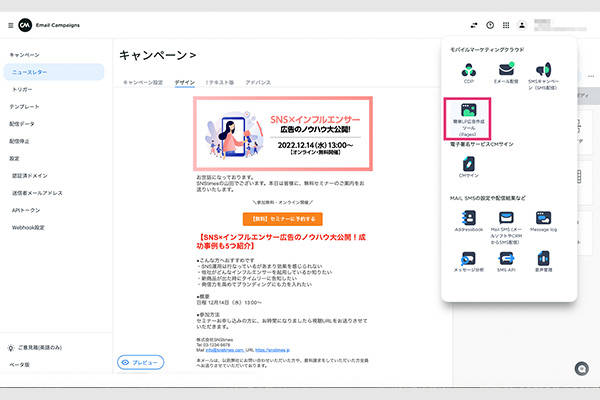Viewport: 600px width, 400px height.
Task: Click the help question mark icon
Action: coord(490,25)
